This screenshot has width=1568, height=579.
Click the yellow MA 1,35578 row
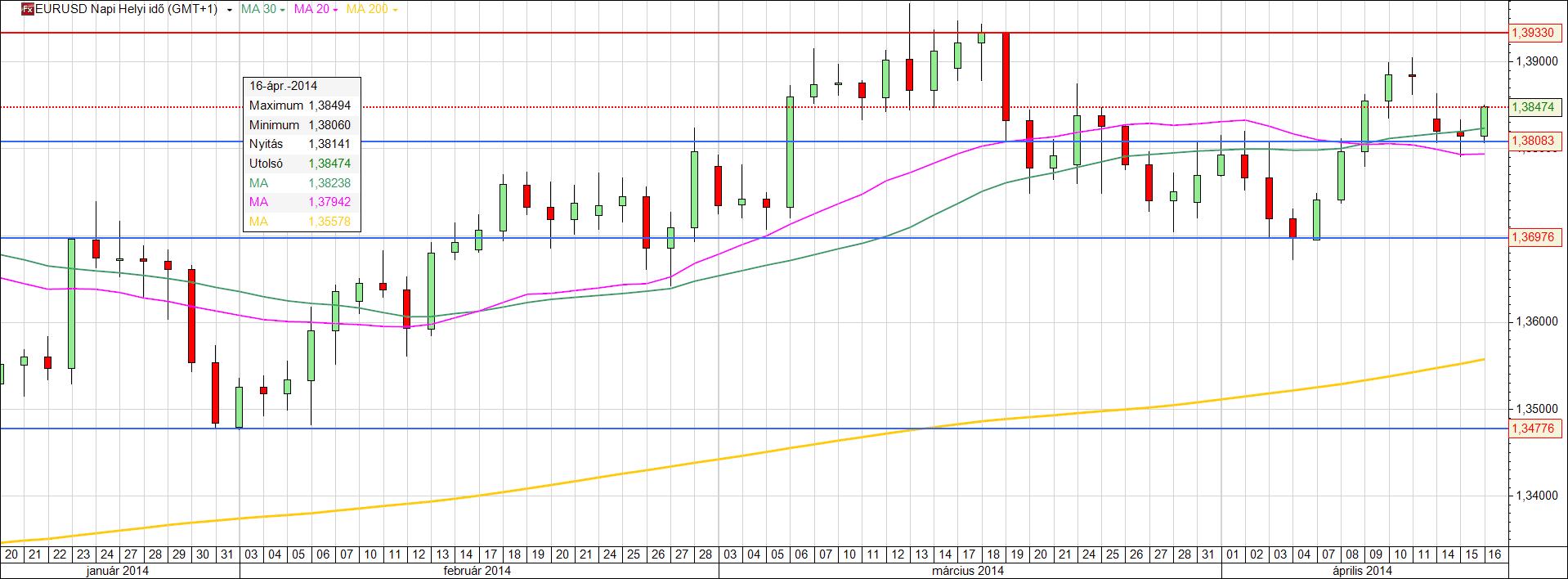[x=300, y=222]
